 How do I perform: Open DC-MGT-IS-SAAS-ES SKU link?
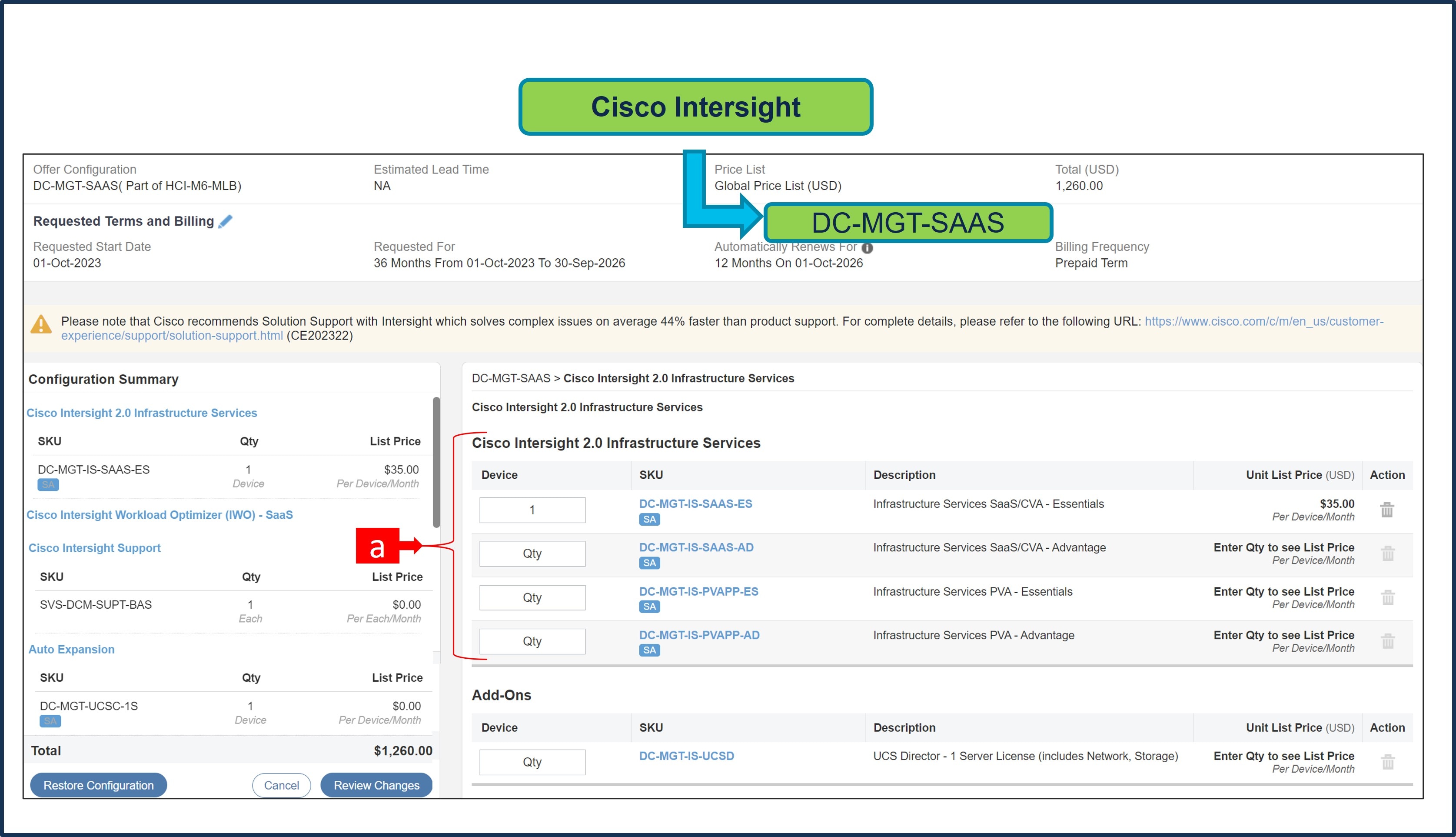click(x=695, y=504)
